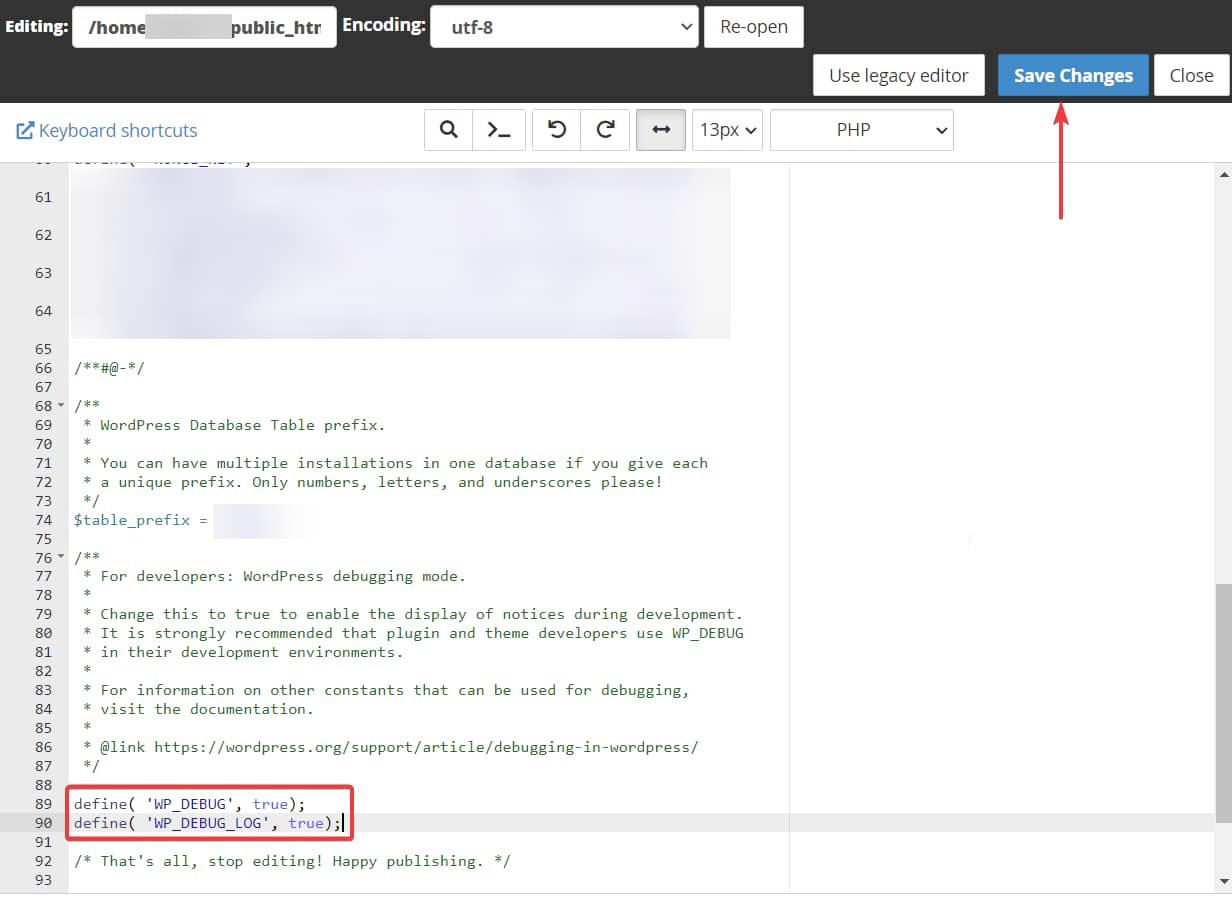Screen dimensions: 1232x917
Task: Click Save Changes to save the file
Action: 1073,75
